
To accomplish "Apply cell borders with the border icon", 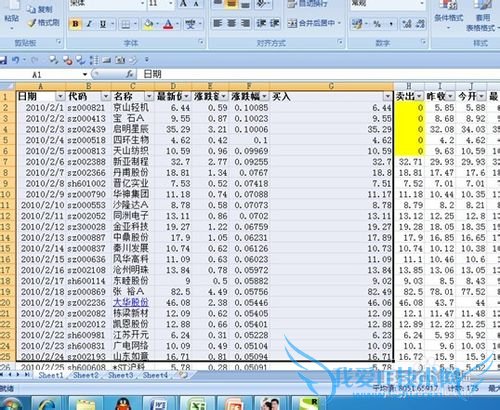I will click(x=126, y=24).
